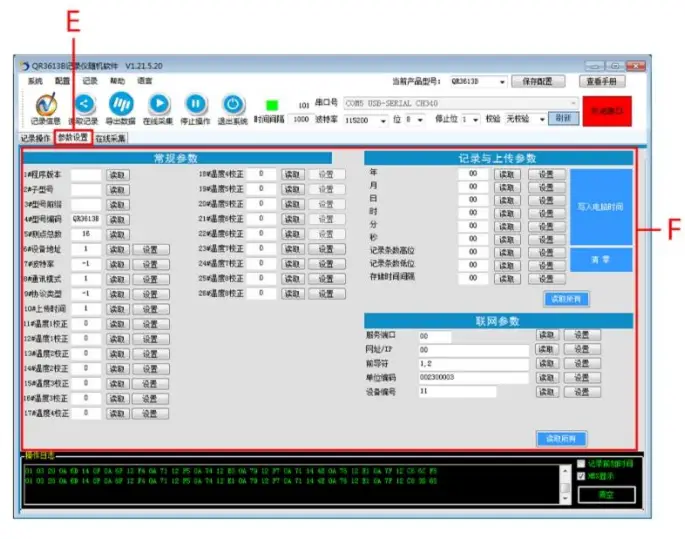Click the green connection status indicator
Viewport: 685px width, 539px height.
(272, 105)
